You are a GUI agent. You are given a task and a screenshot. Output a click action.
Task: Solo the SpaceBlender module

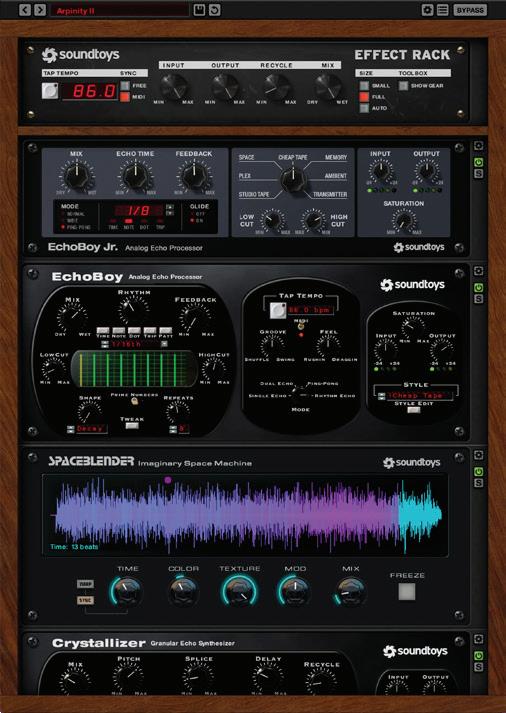478,483
